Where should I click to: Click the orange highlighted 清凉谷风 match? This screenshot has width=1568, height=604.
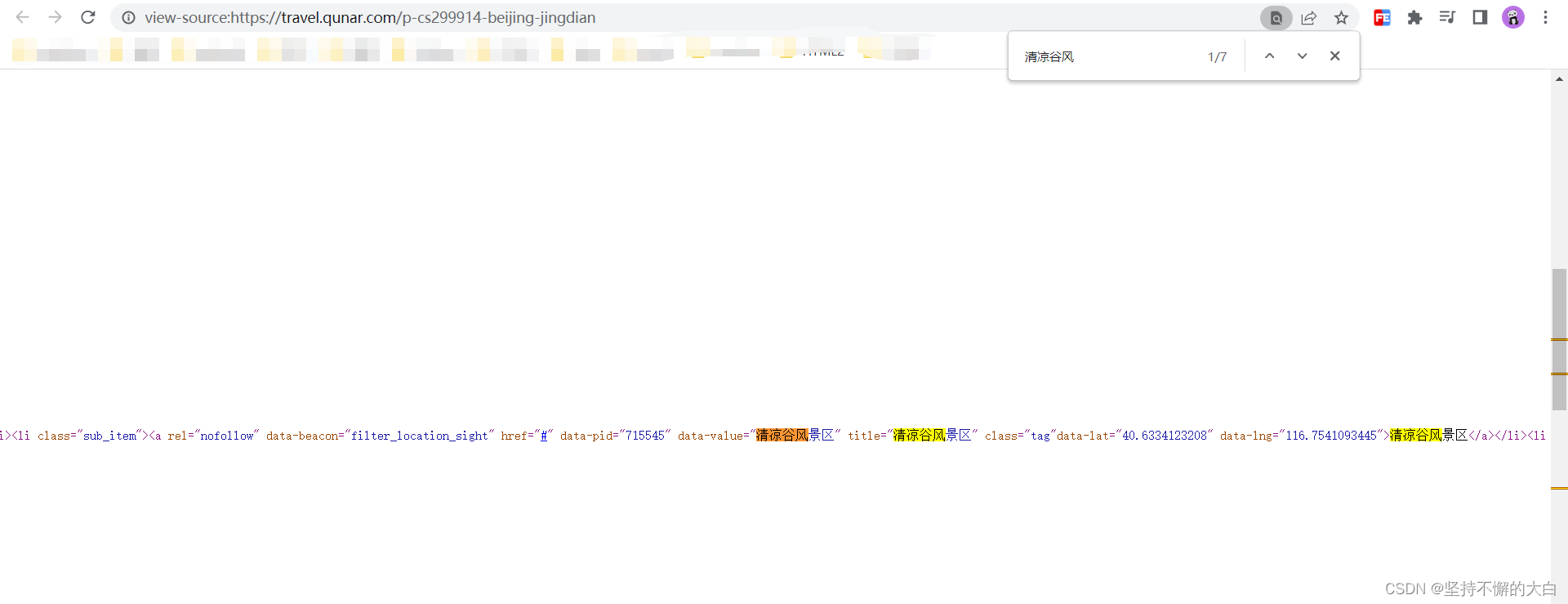click(782, 435)
